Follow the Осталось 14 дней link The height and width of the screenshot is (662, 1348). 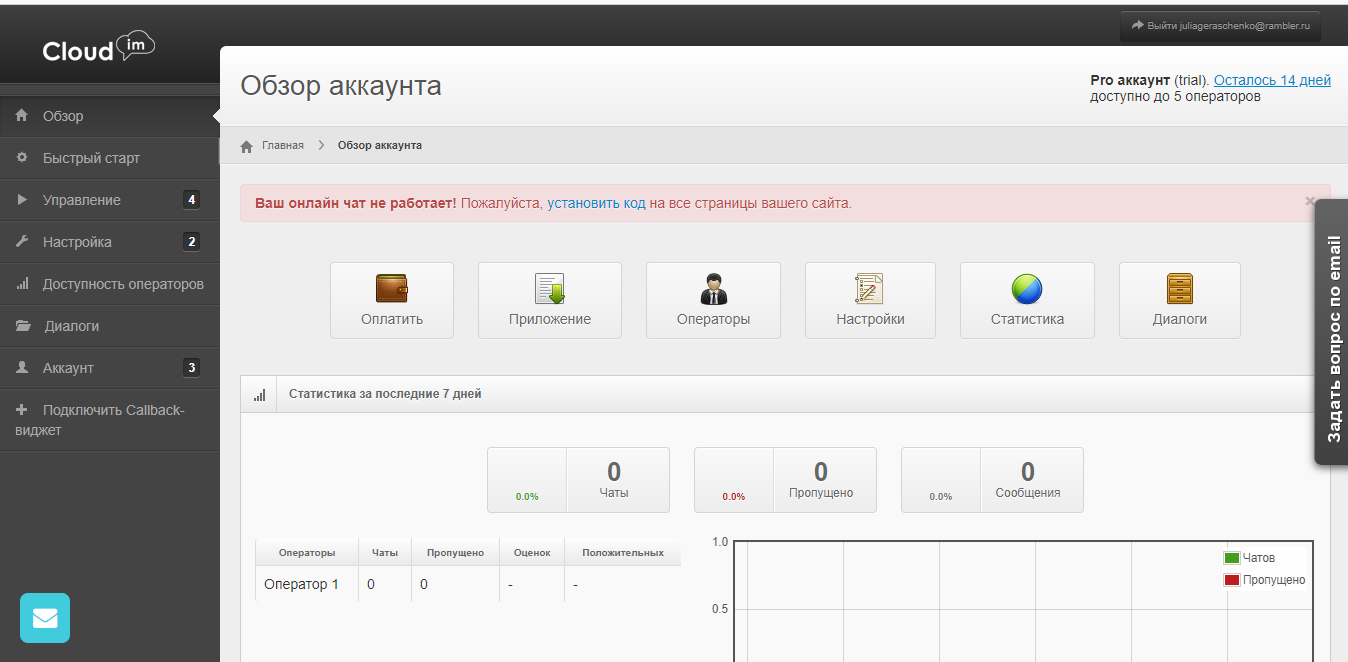pos(1272,80)
